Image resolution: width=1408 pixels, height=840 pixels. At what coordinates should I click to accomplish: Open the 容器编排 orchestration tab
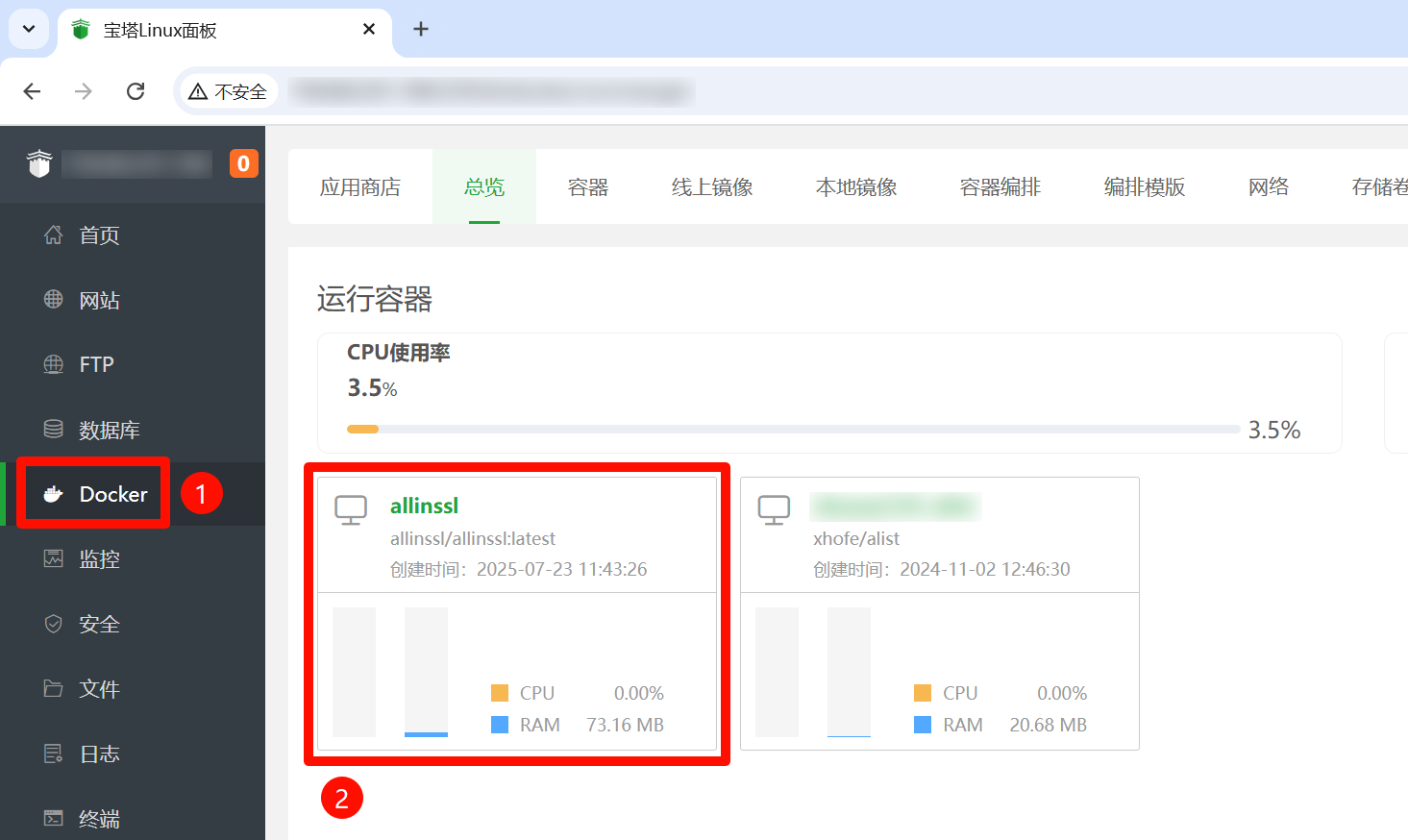[1000, 186]
